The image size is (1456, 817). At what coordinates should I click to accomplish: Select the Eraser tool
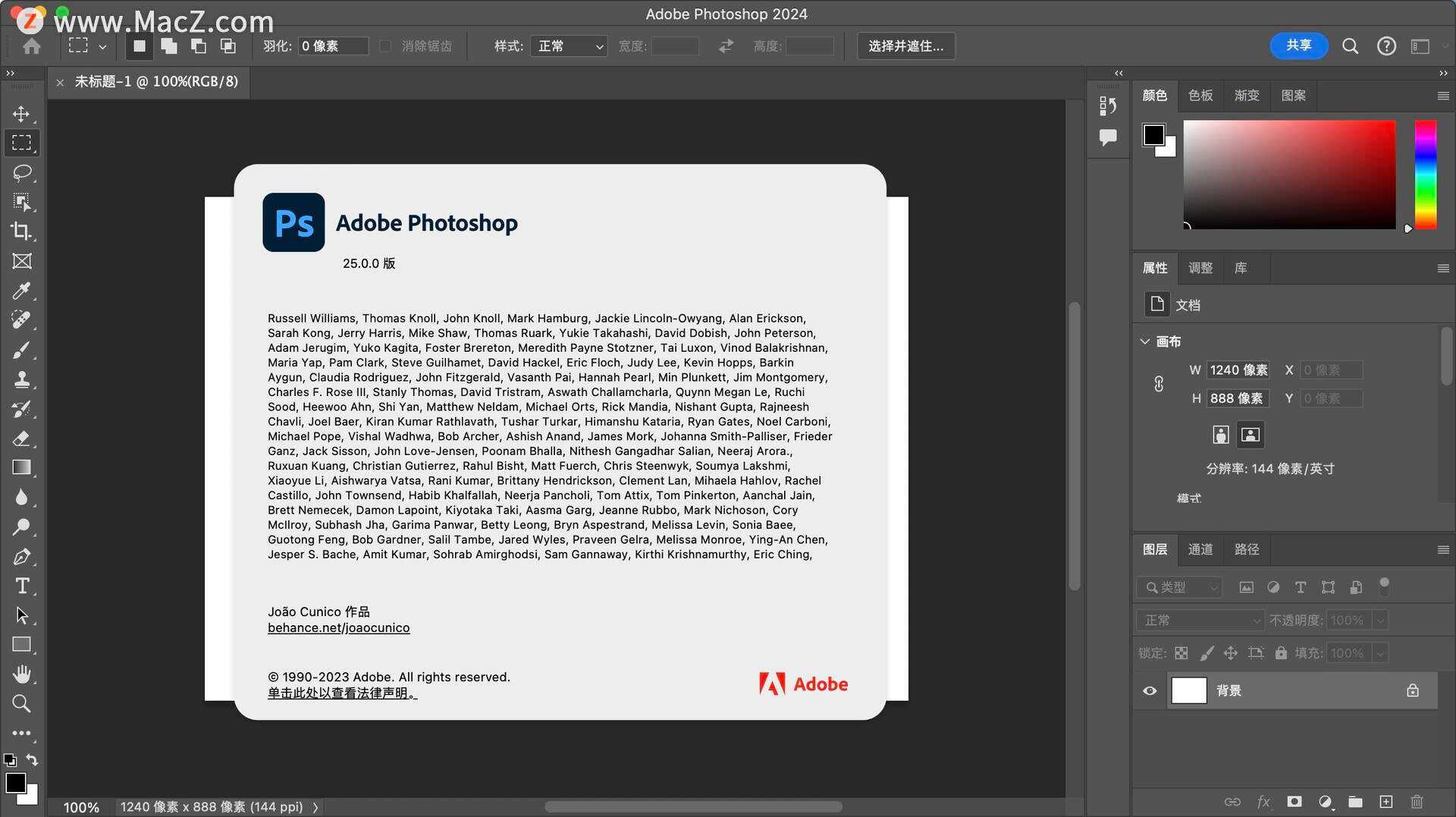[x=21, y=438]
